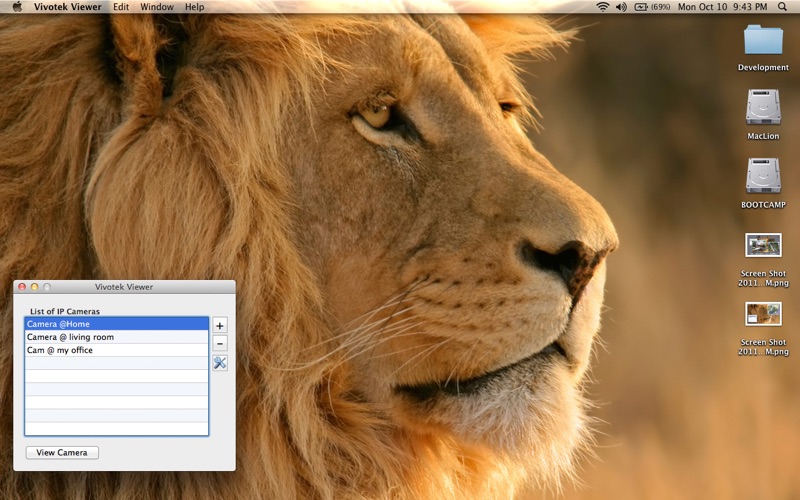
Task: Open Spotlight search magnifier icon
Action: point(782,7)
